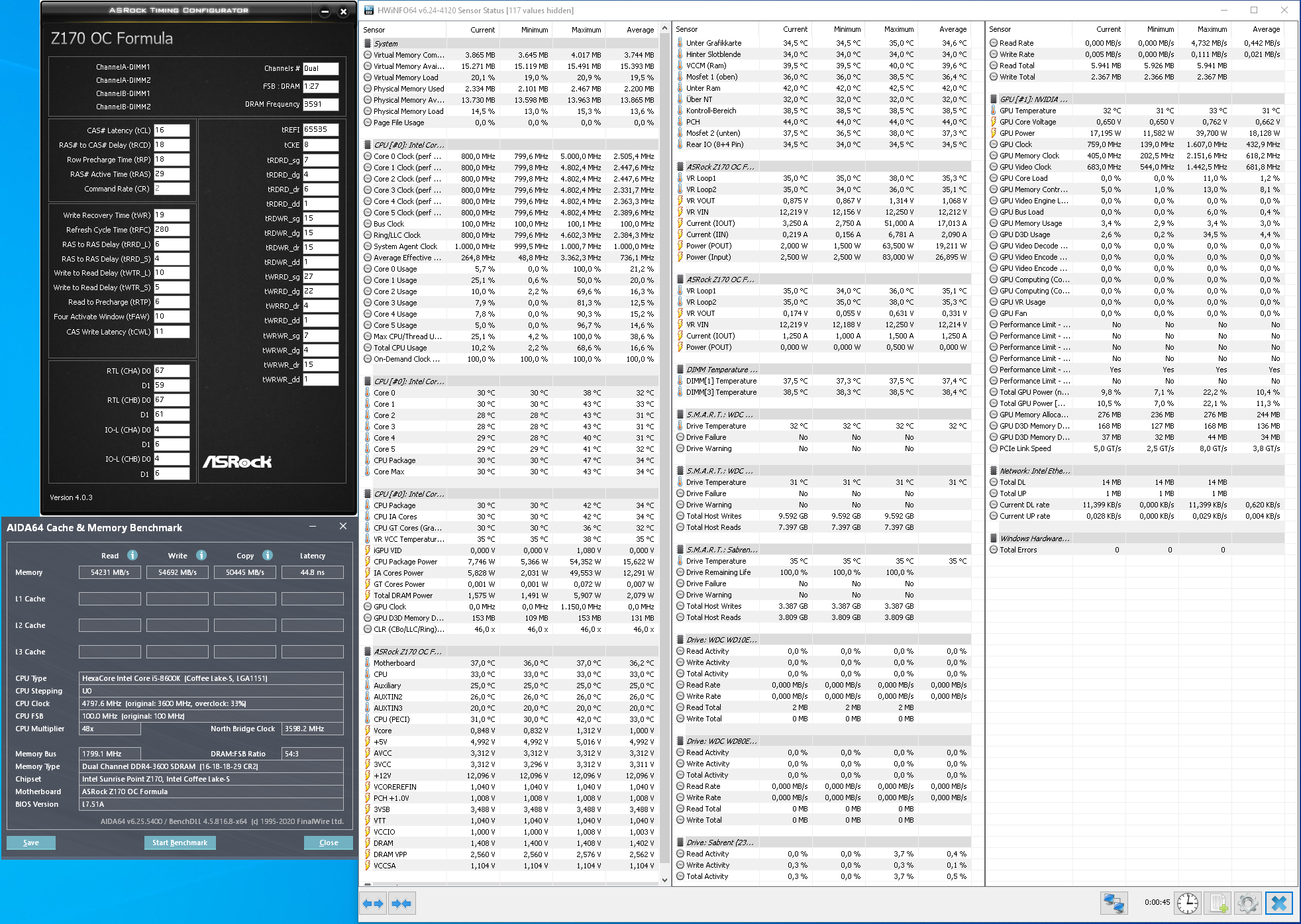Click the tREFI value field
The height and width of the screenshot is (924, 1301).
[321, 130]
